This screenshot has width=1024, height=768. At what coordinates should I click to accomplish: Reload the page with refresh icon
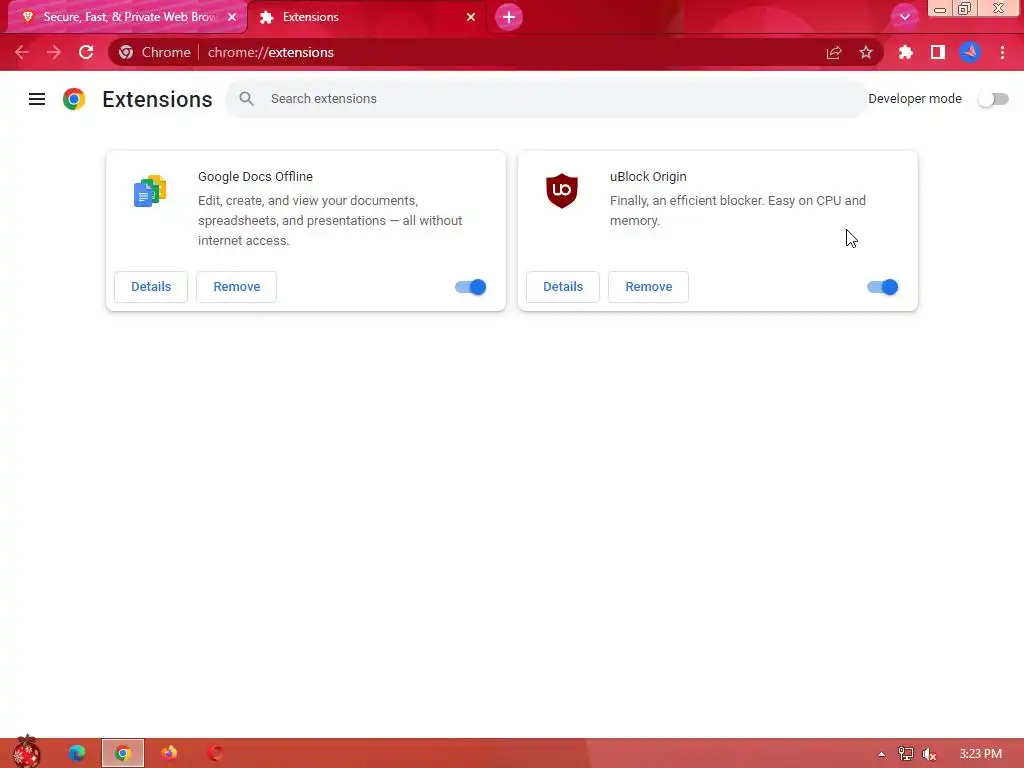pyautogui.click(x=86, y=52)
